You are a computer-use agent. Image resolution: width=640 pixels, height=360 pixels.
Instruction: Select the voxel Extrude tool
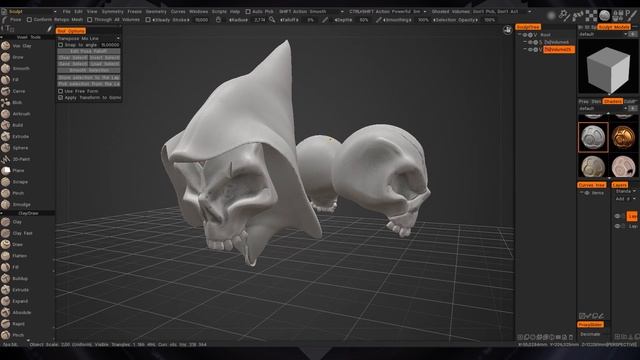pos(15,136)
